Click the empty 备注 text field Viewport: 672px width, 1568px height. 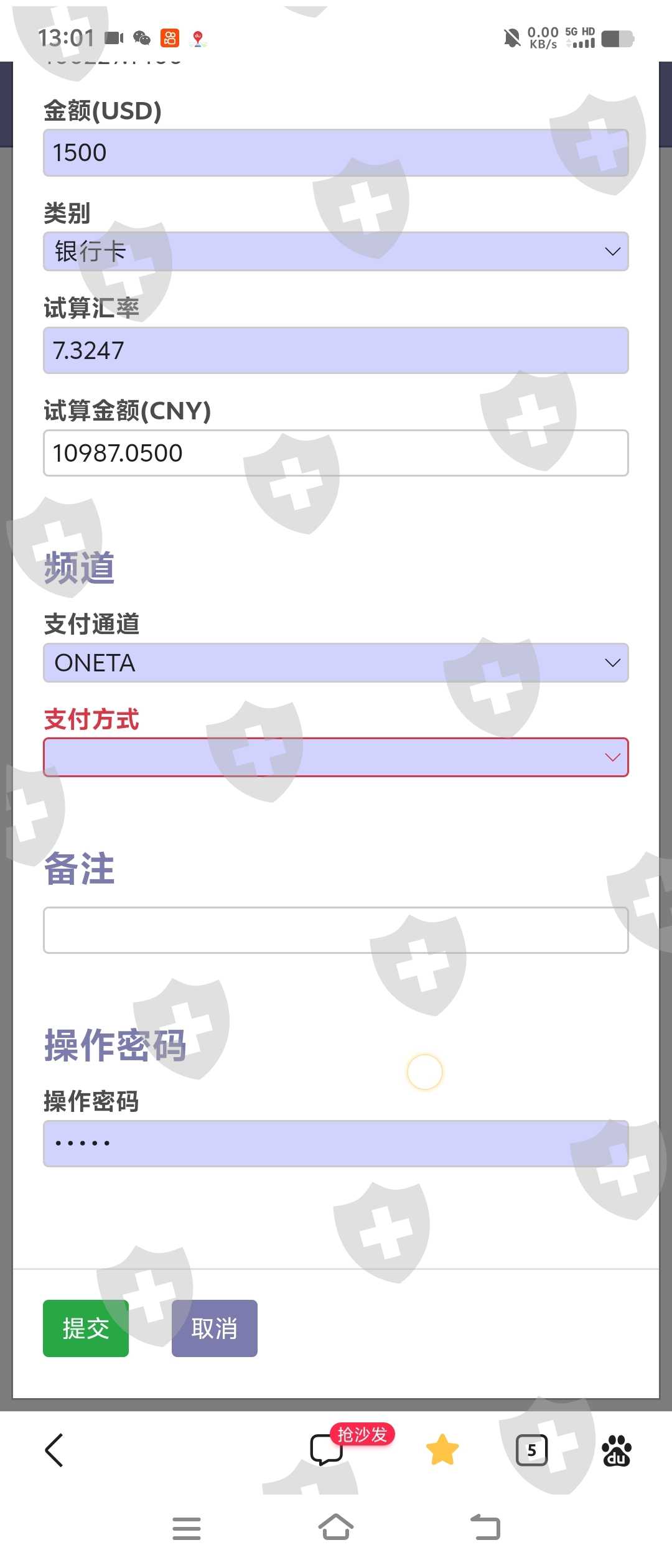click(336, 930)
